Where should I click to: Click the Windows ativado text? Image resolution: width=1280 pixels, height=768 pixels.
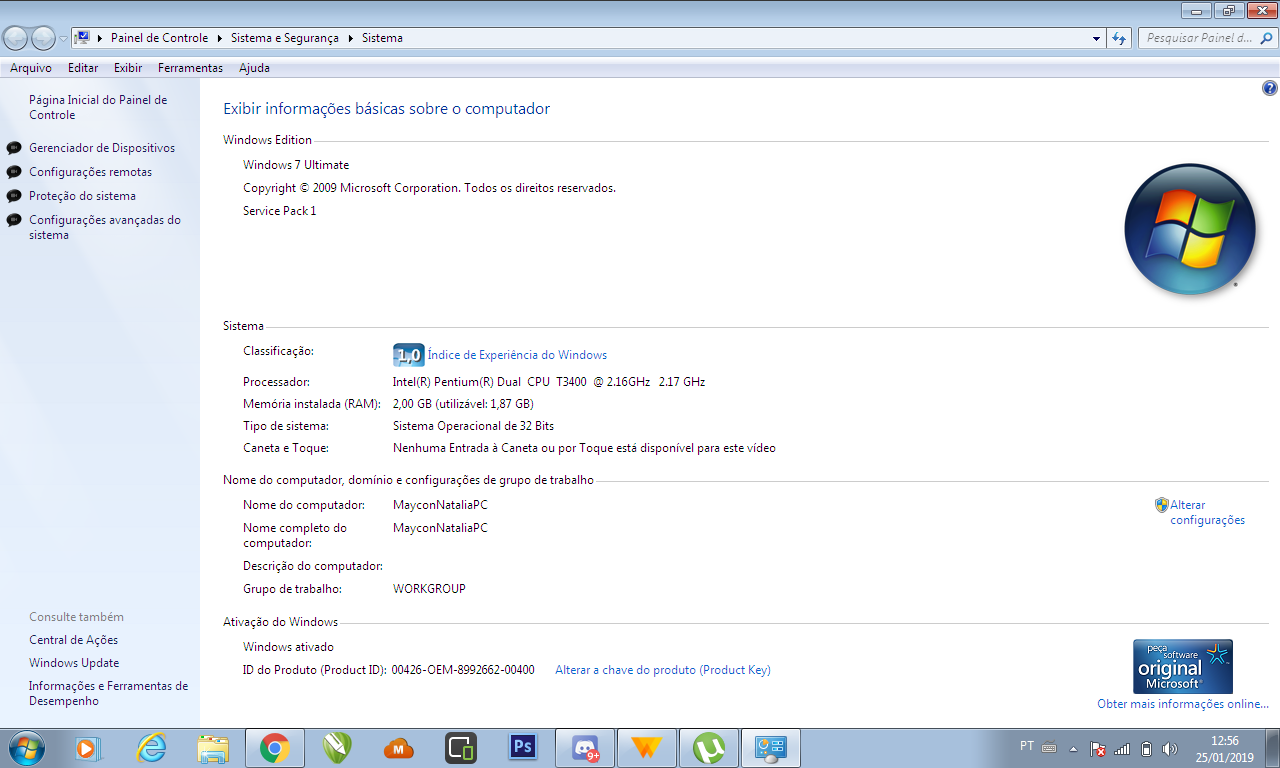(x=289, y=647)
